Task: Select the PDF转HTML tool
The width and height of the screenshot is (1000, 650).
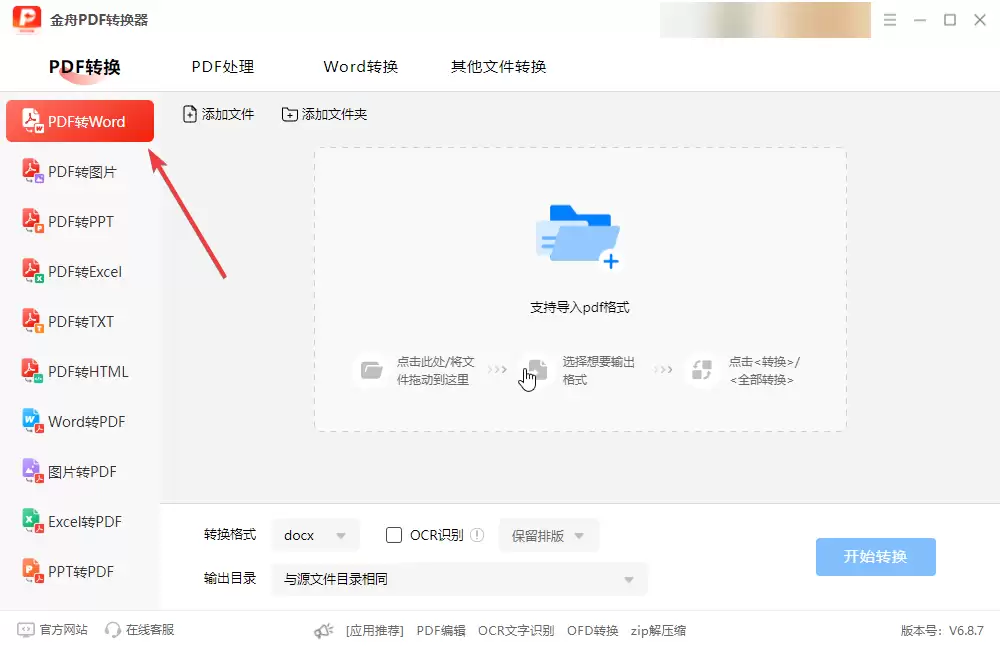Action: [80, 371]
